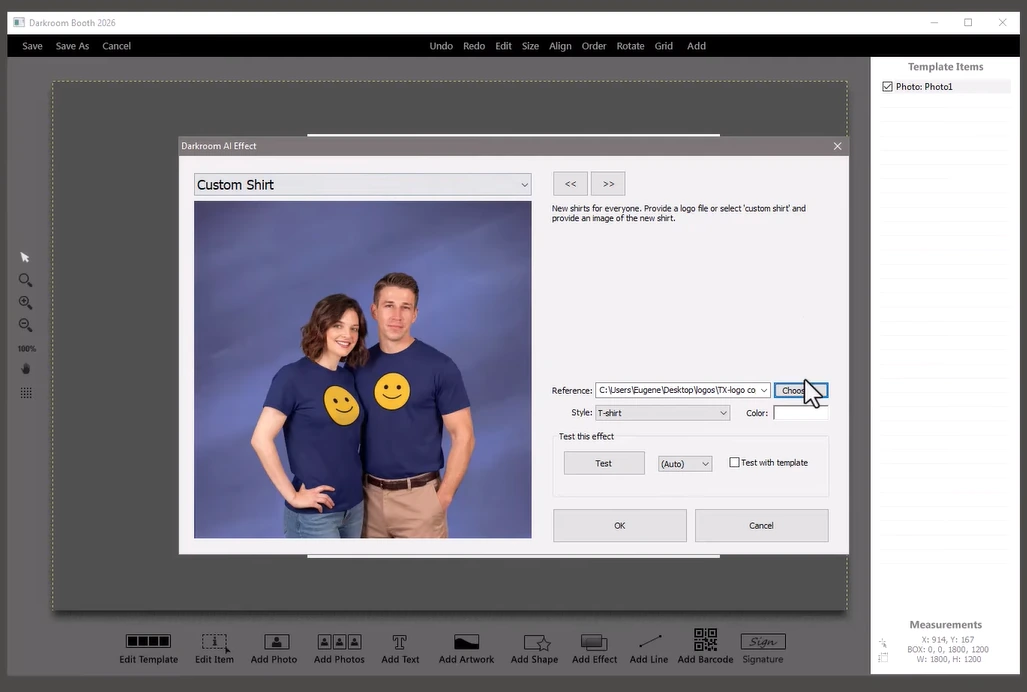Click the Add Barcode QR icon

point(705,646)
